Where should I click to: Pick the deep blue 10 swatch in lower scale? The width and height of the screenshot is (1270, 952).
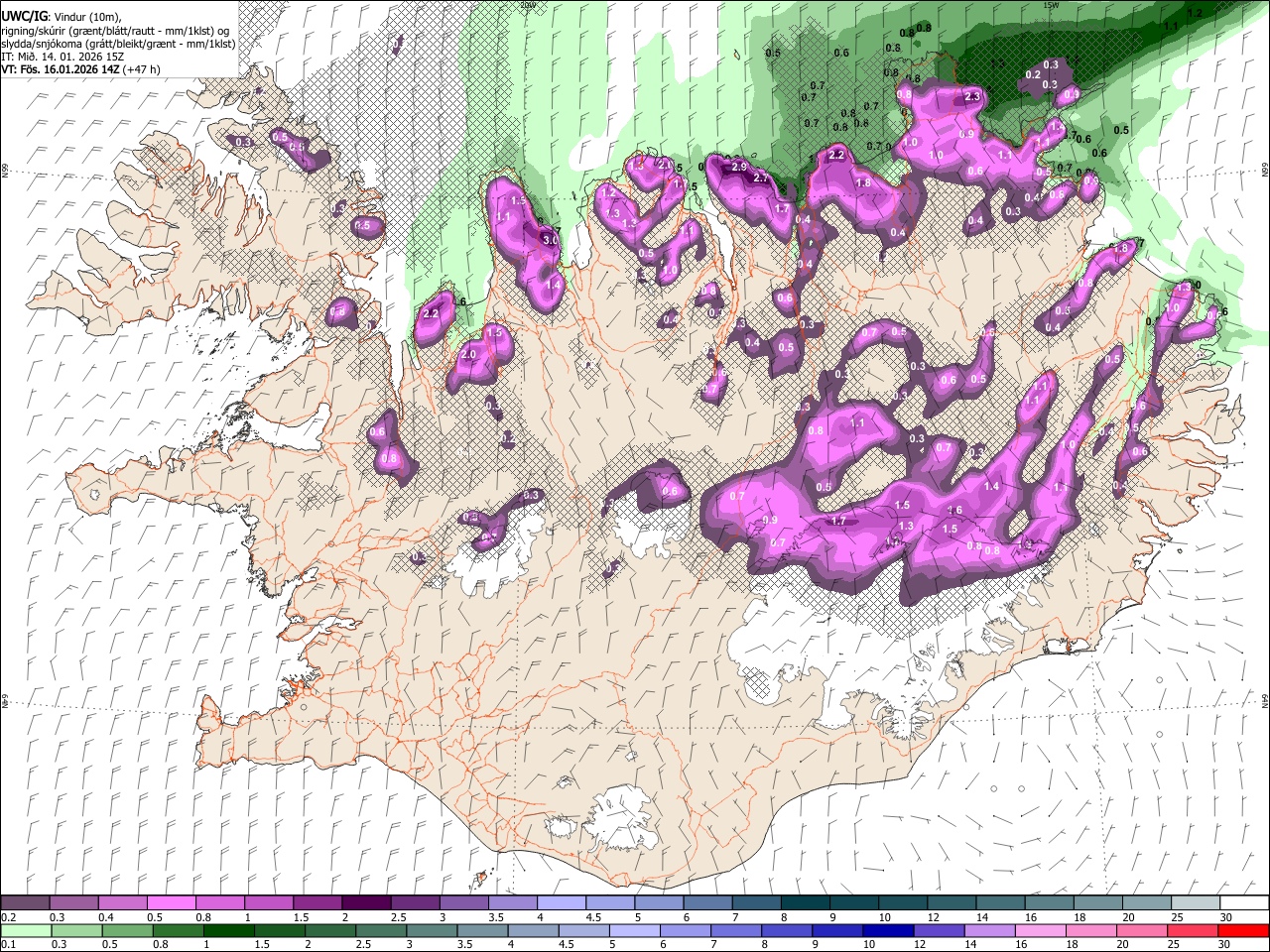tap(887, 930)
